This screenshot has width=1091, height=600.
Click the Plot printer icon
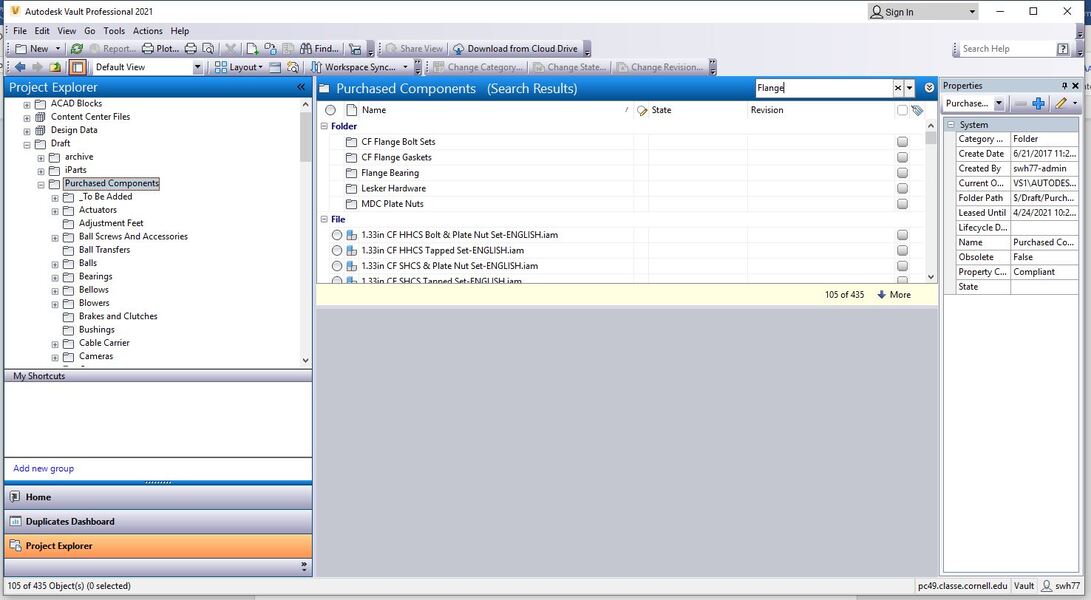pyautogui.click(x=148, y=49)
